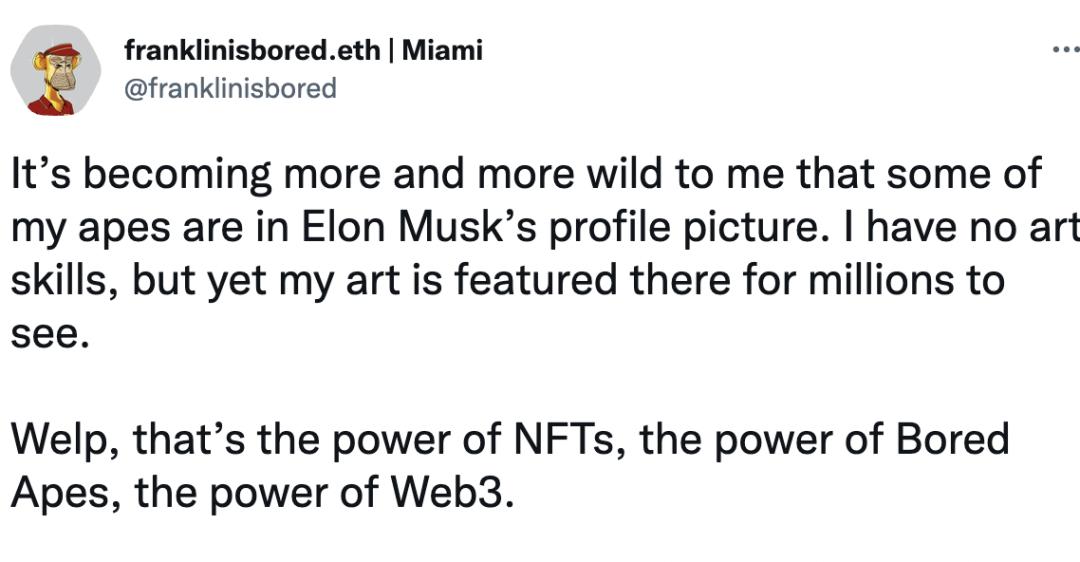Open the tweet's three-dot more options menu
This screenshot has width=1080, height=562.
(x=1064, y=48)
